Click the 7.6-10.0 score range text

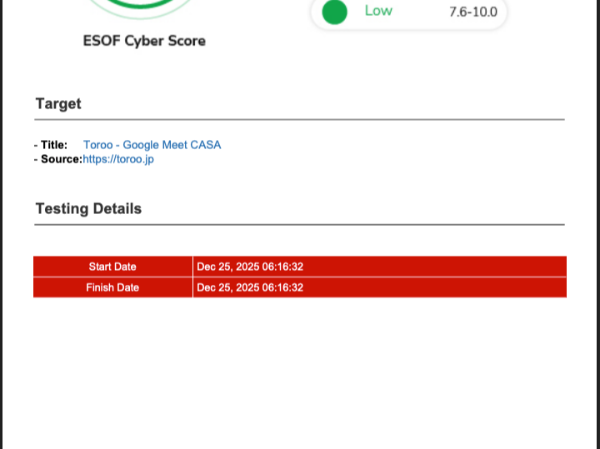(473, 12)
